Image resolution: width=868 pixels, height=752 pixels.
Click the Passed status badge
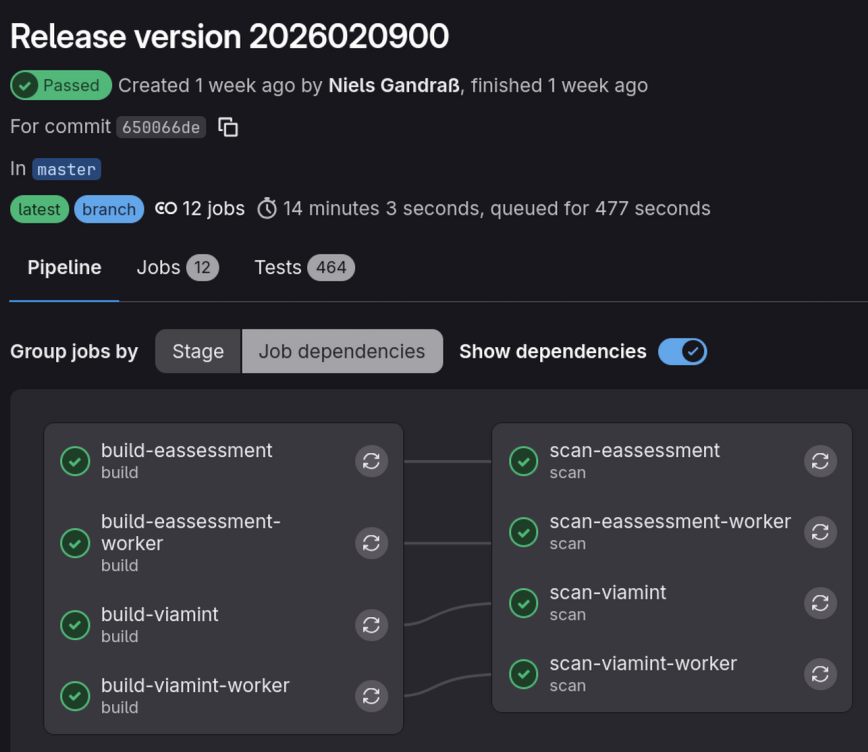coord(61,86)
